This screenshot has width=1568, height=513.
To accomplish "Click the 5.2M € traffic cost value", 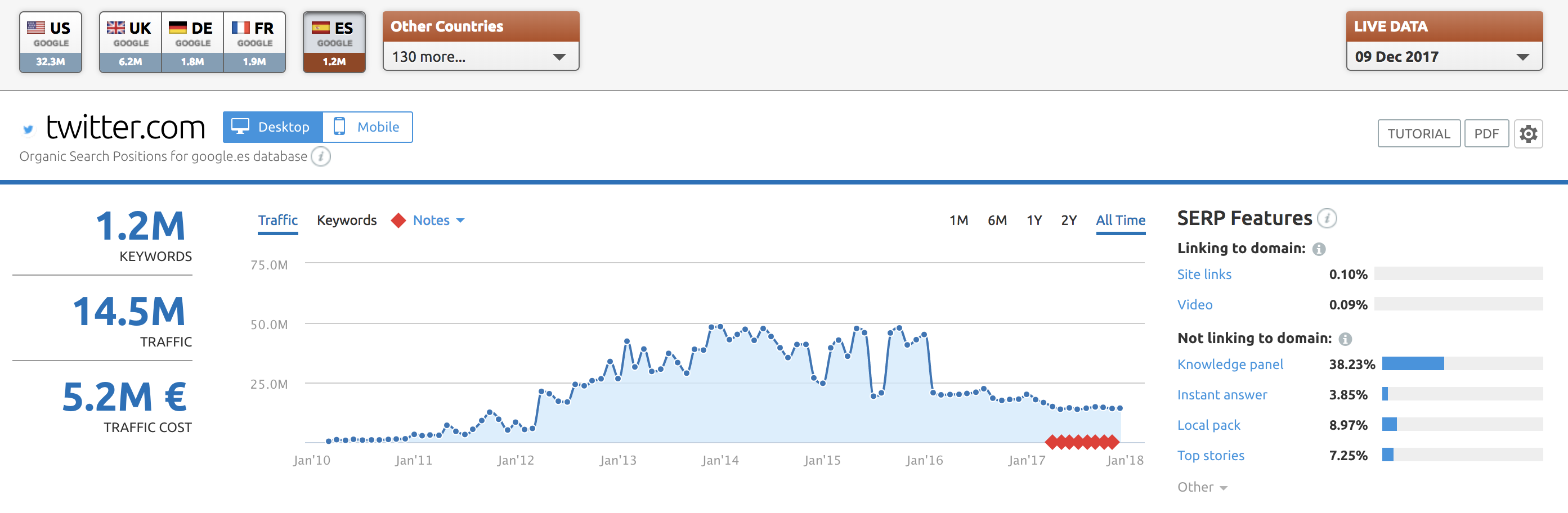I will point(125,397).
